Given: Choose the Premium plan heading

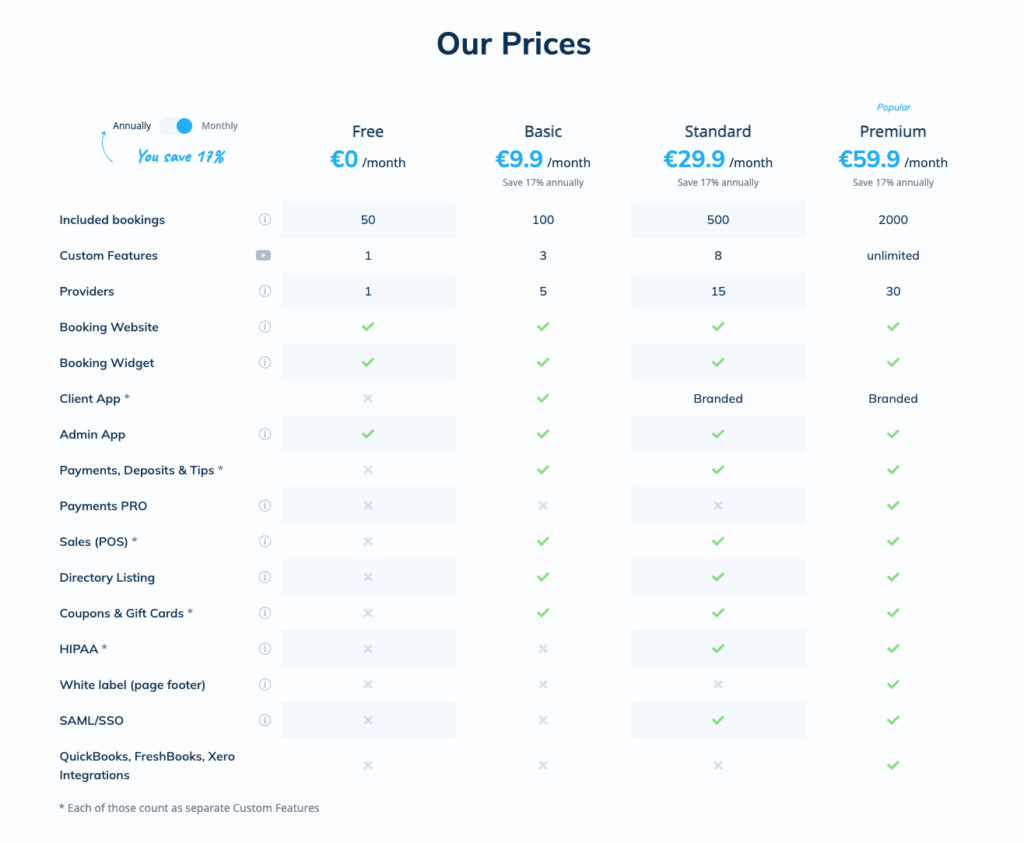Looking at the screenshot, I should (x=893, y=132).
